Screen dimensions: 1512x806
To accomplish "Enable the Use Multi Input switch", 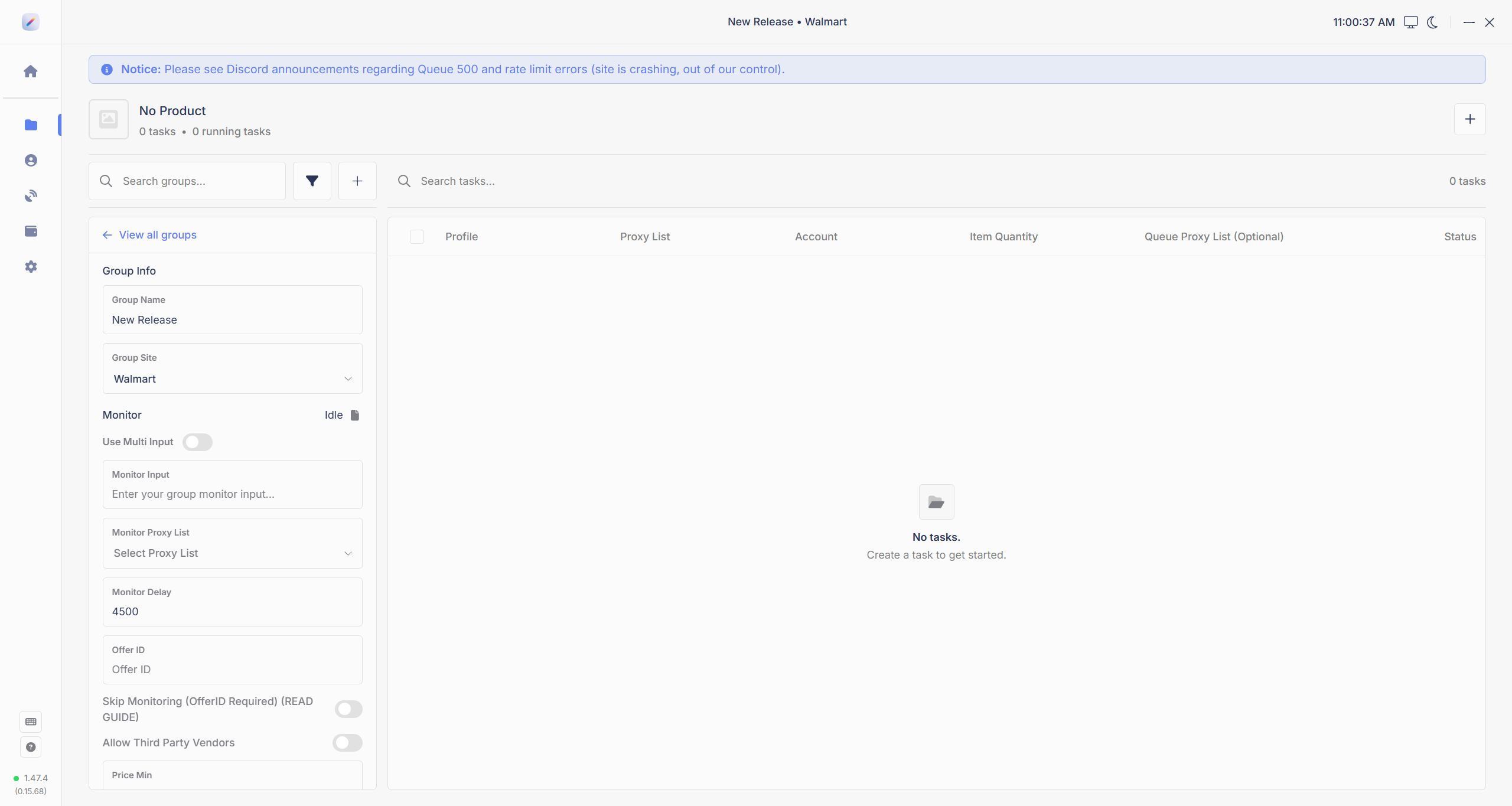I will [x=197, y=442].
